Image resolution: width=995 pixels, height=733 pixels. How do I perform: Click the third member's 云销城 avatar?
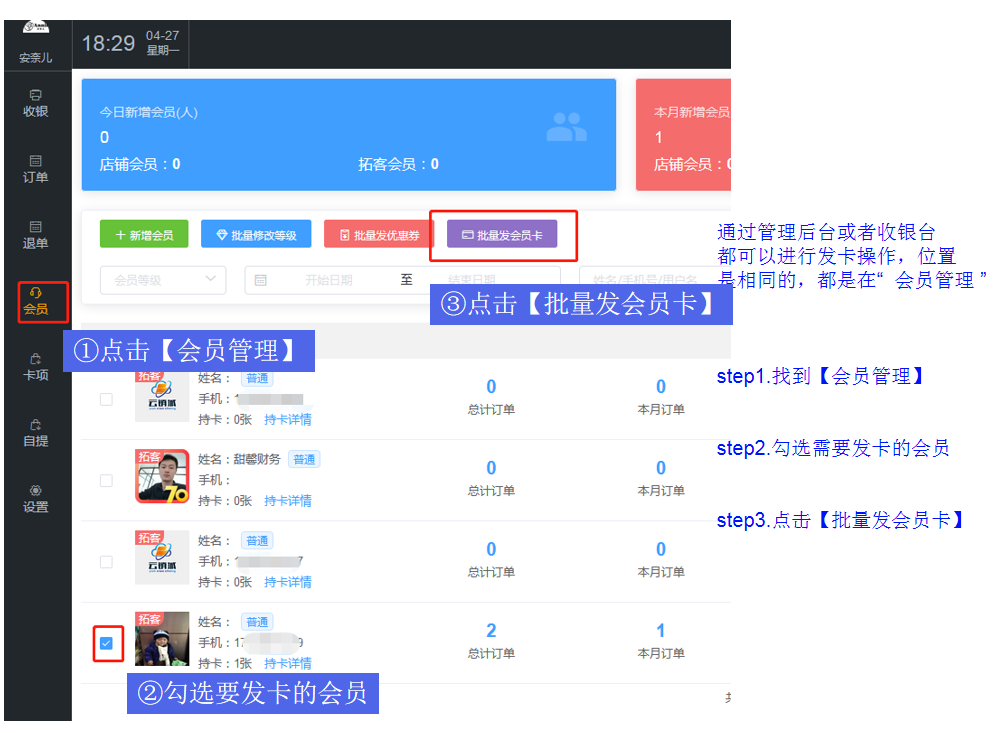point(162,557)
